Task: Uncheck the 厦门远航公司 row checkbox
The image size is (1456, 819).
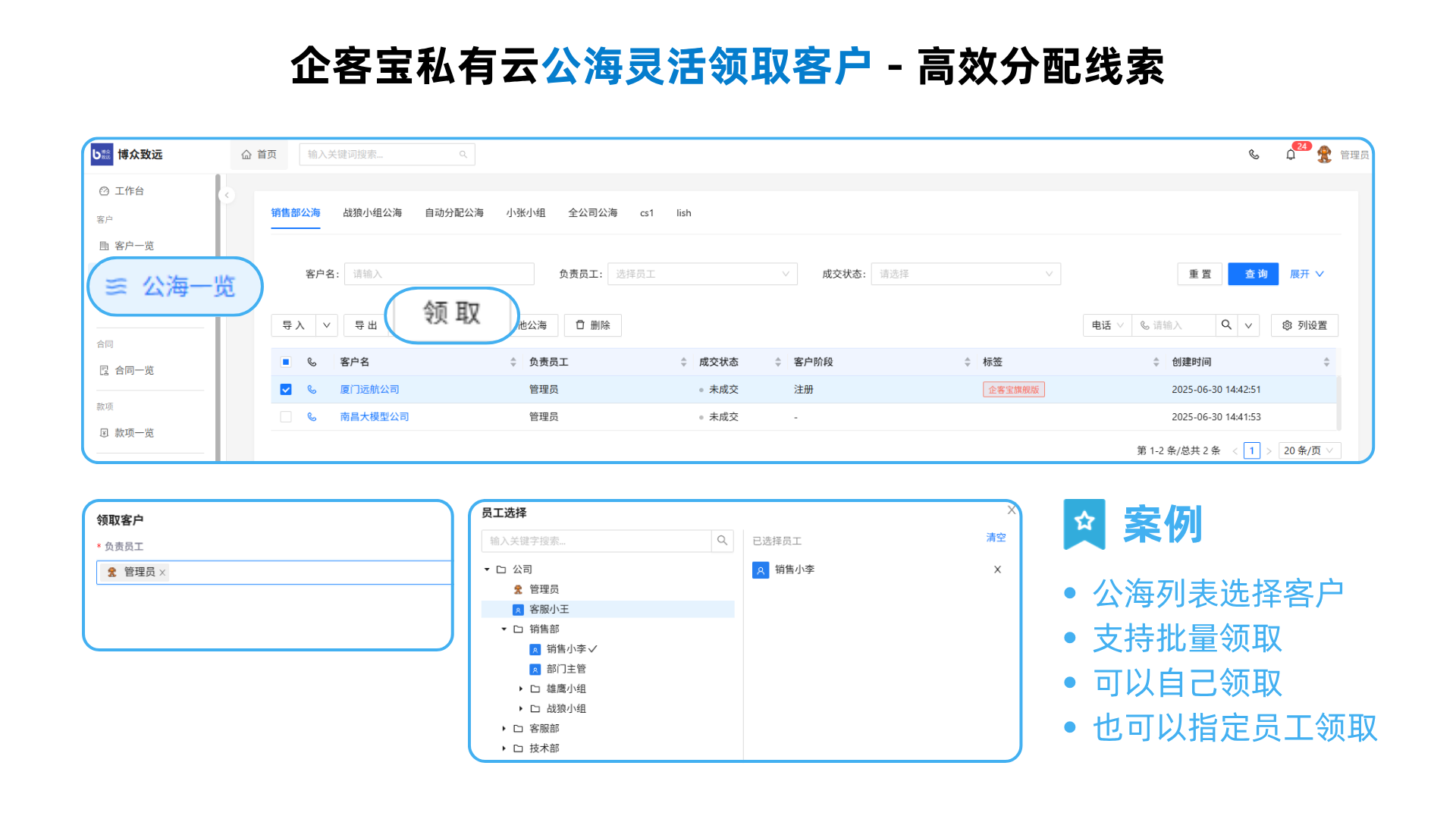Action: tap(286, 389)
